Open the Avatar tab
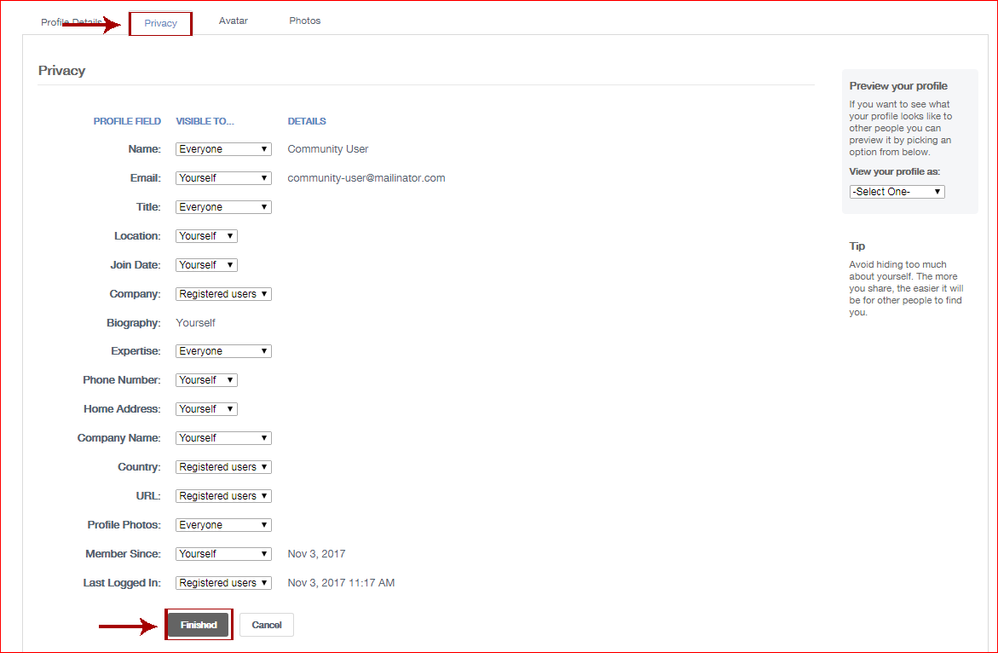998x653 pixels. coord(233,21)
